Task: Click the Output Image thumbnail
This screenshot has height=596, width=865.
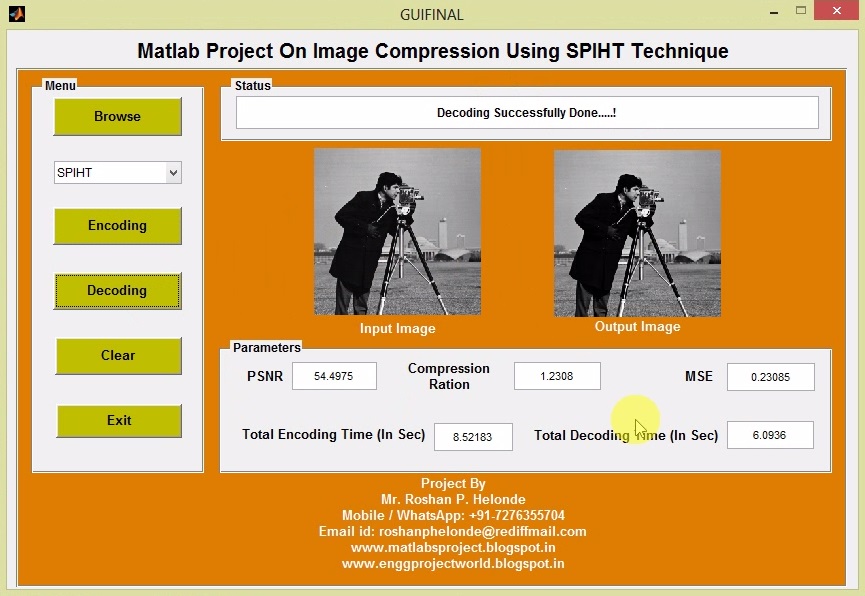Action: coord(637,231)
